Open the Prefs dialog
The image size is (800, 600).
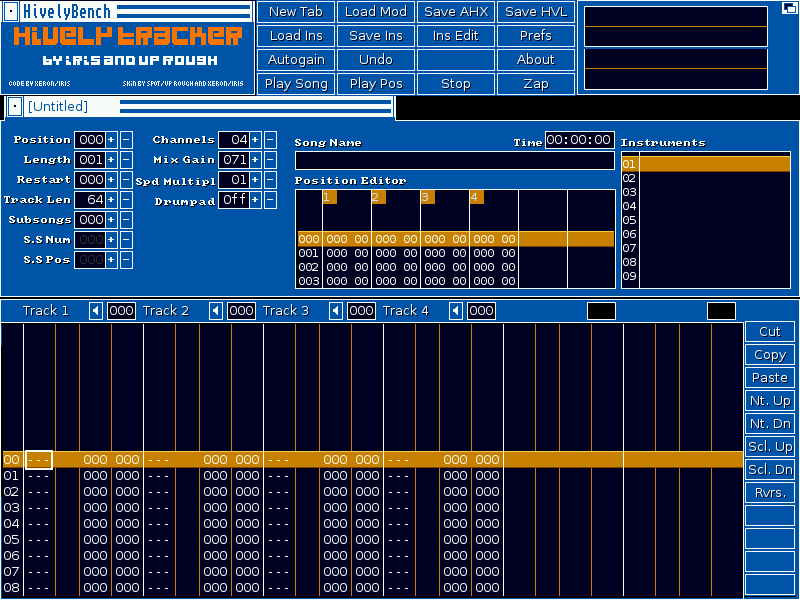536,36
